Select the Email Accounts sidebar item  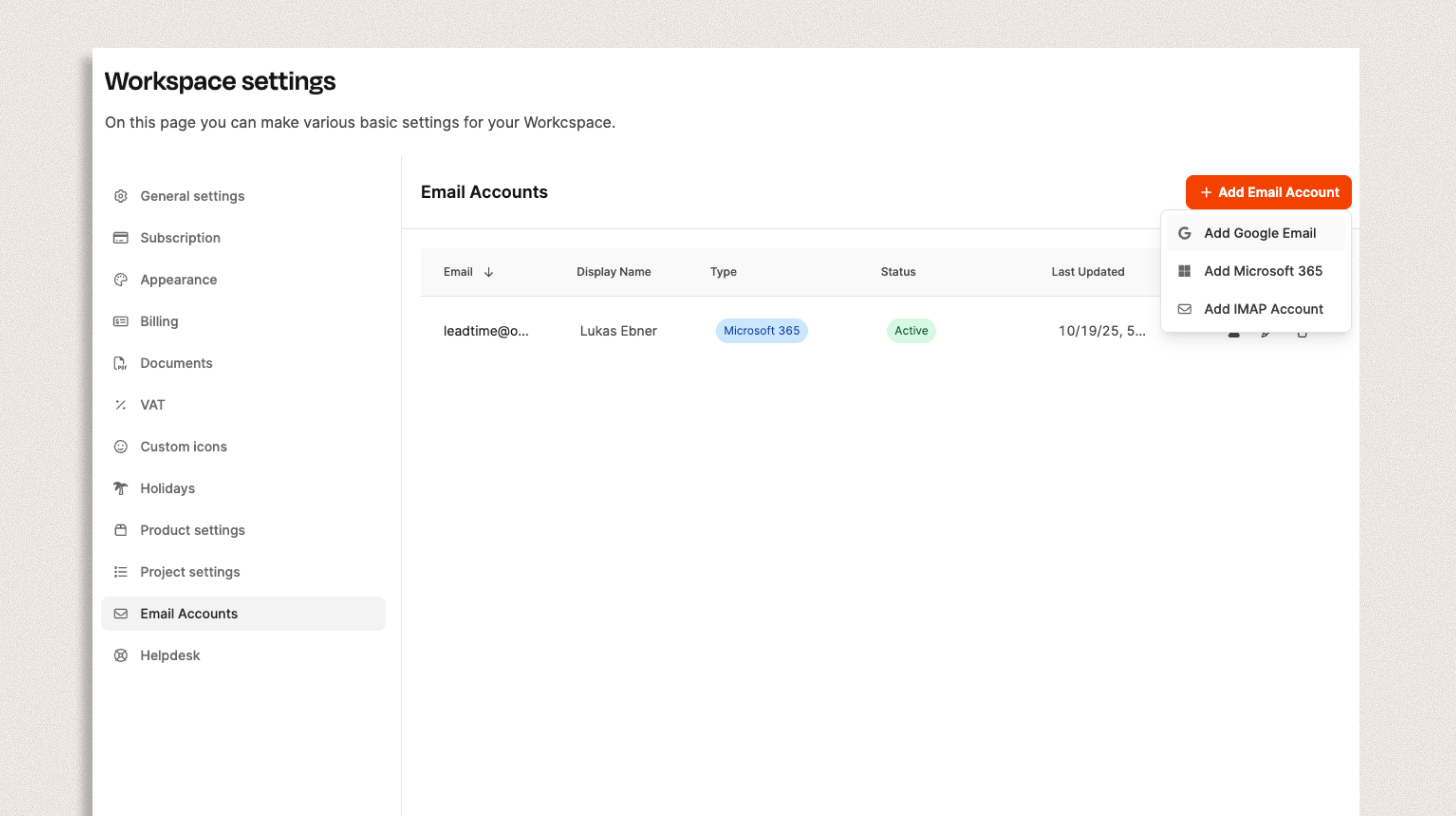[189, 614]
